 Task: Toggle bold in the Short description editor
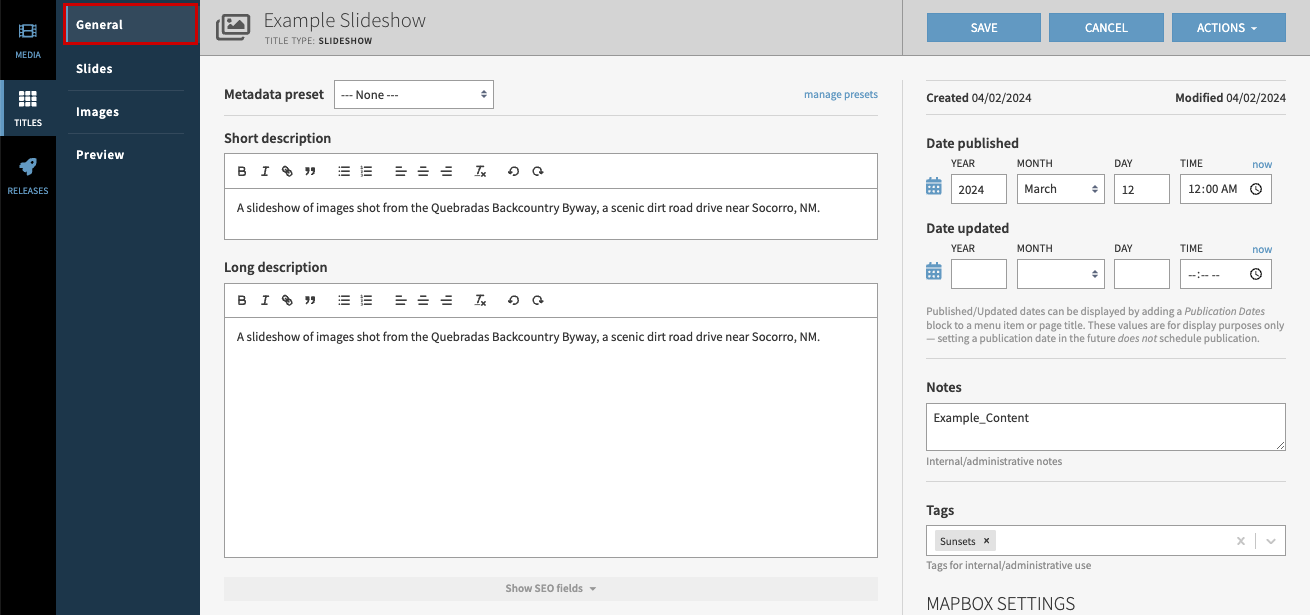click(242, 171)
